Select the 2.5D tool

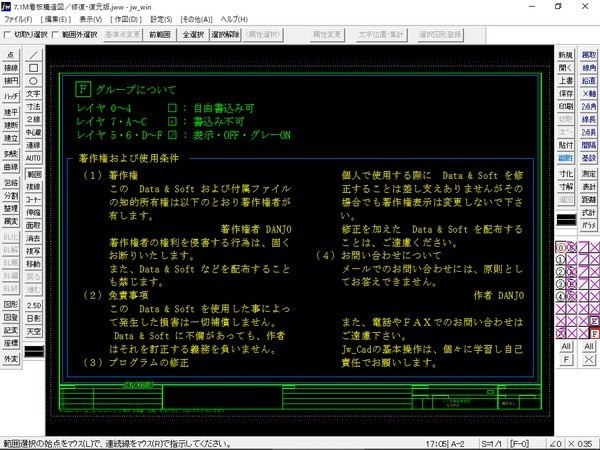tap(33, 305)
